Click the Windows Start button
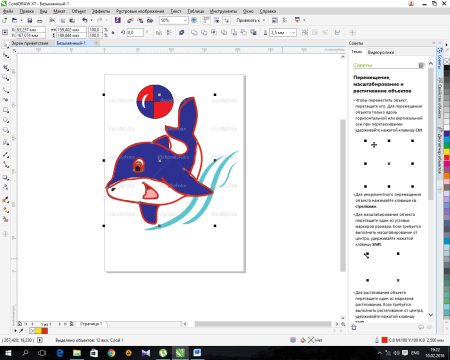Screen dimensions: 450x360 [8, 353]
